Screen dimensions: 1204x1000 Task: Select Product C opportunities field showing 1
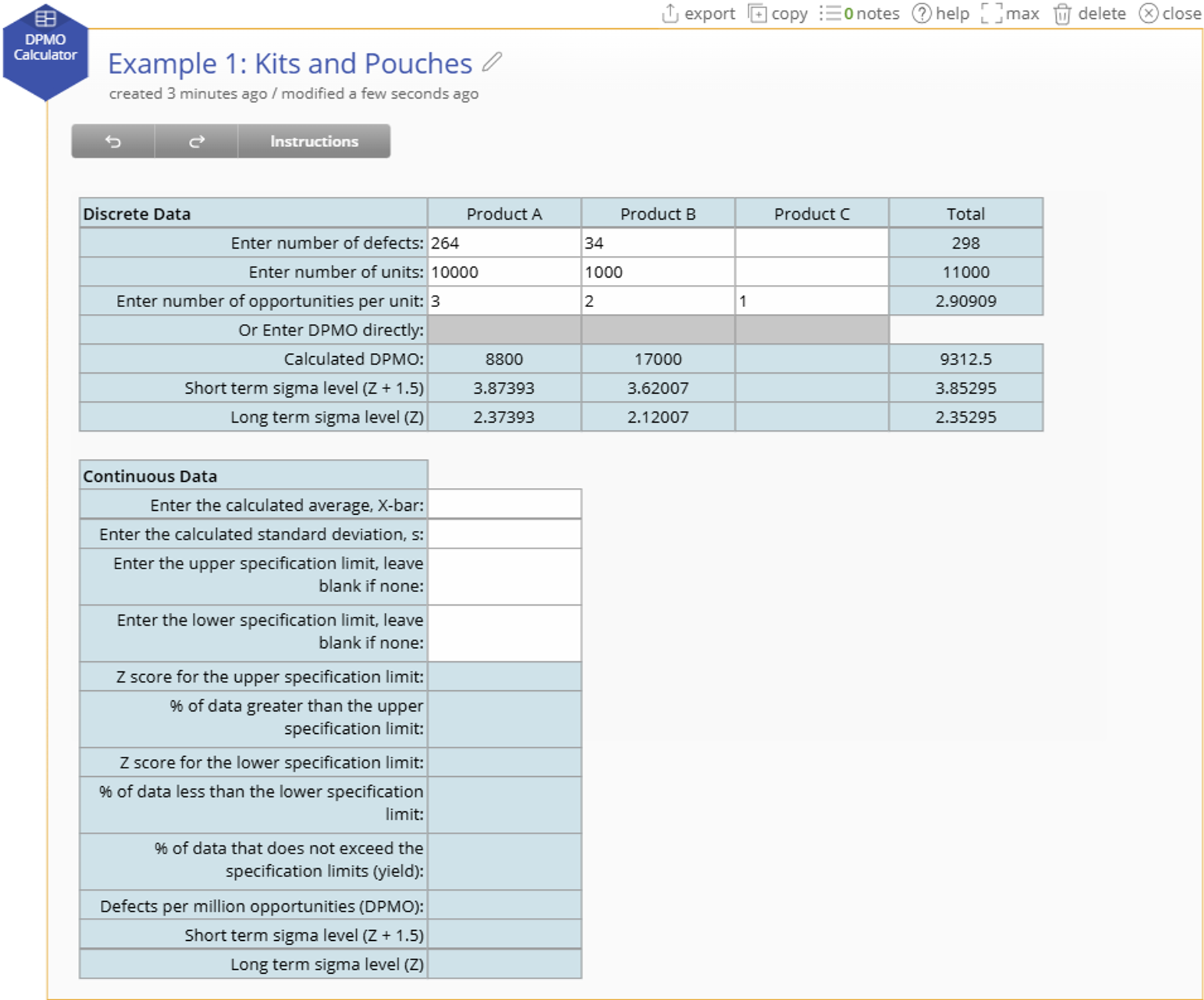[x=812, y=300]
